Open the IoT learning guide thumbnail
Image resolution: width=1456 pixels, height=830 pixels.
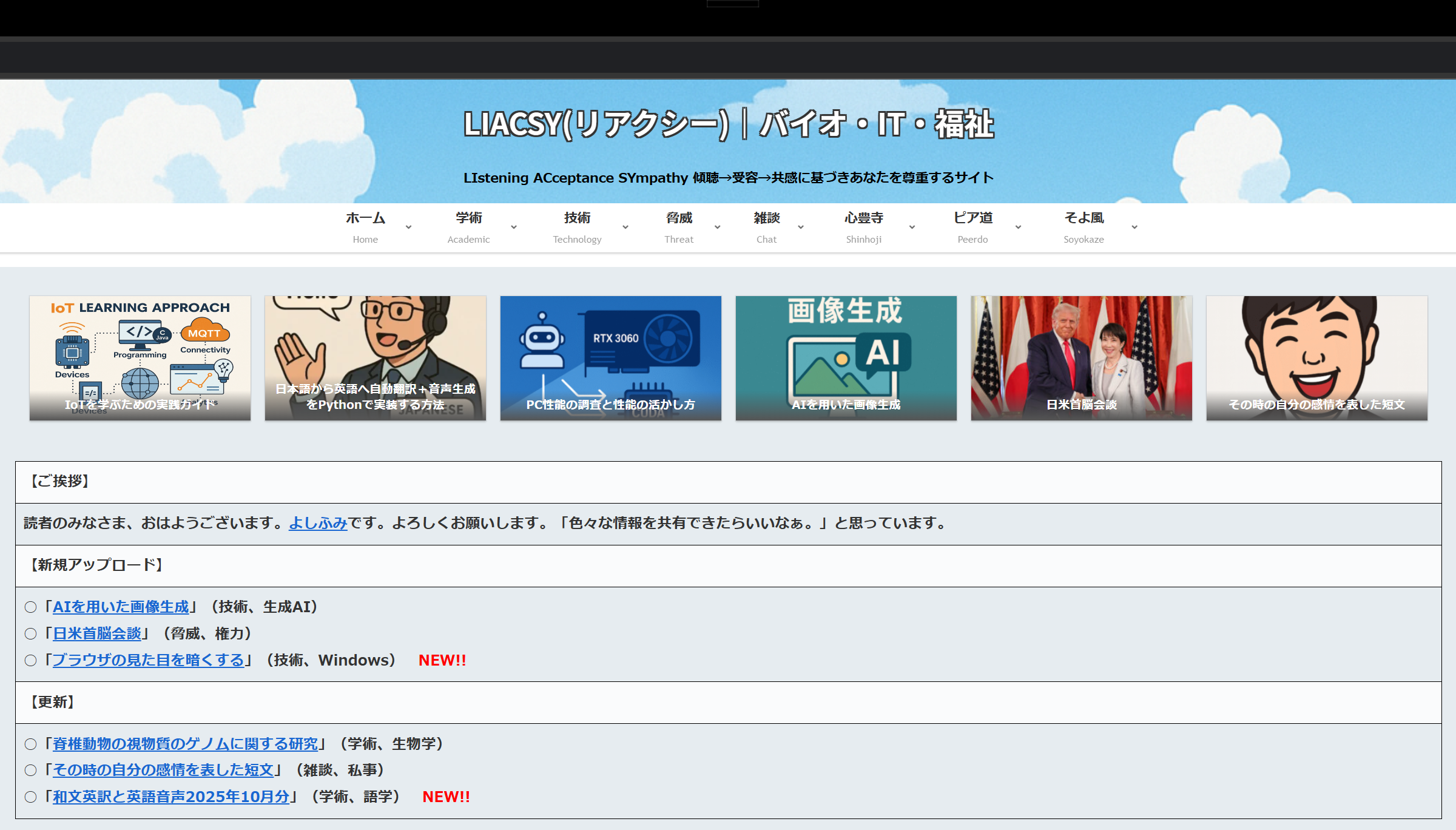pos(140,358)
